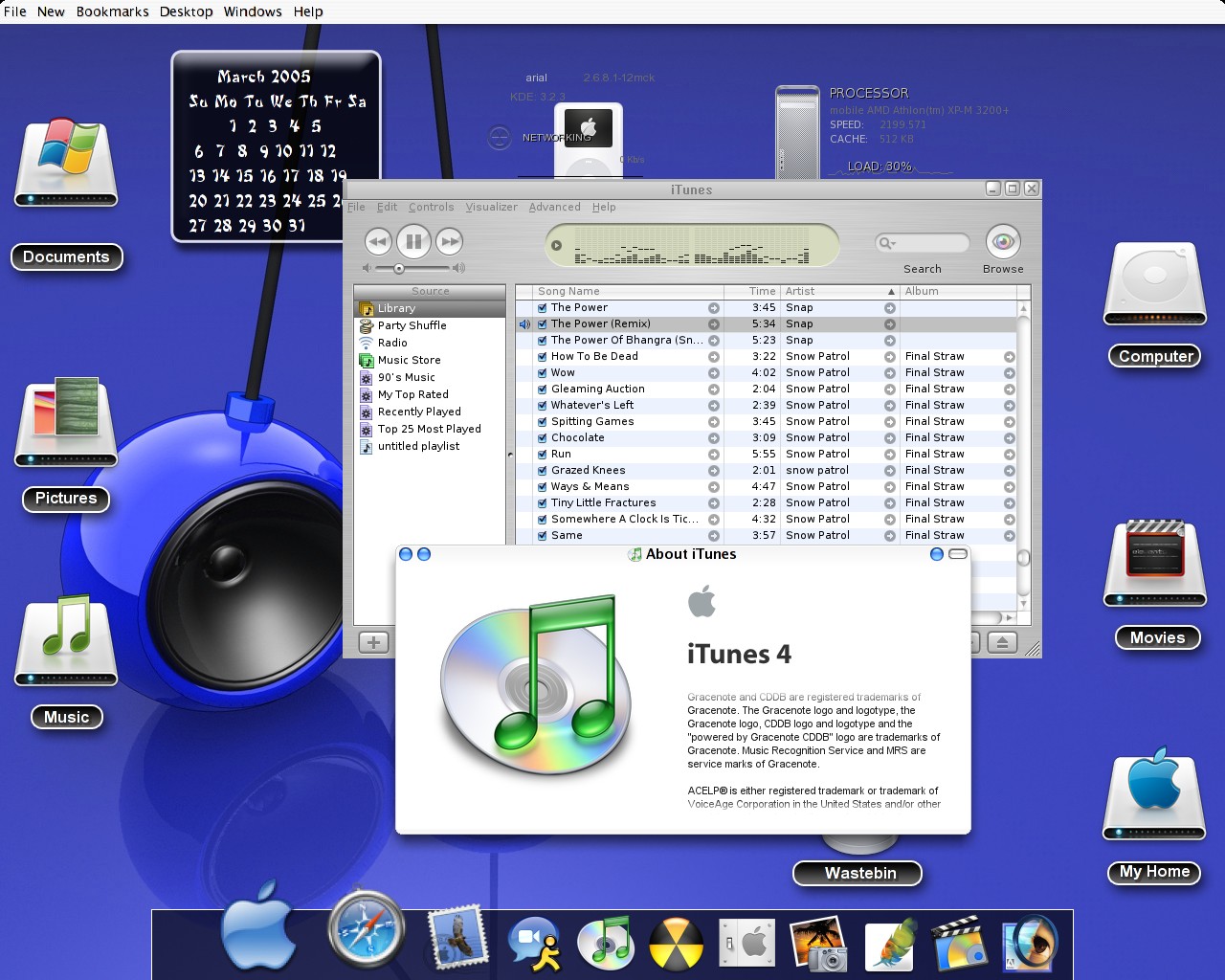The width and height of the screenshot is (1225, 980).
Task: Launch iChat from the dock
Action: (534, 944)
